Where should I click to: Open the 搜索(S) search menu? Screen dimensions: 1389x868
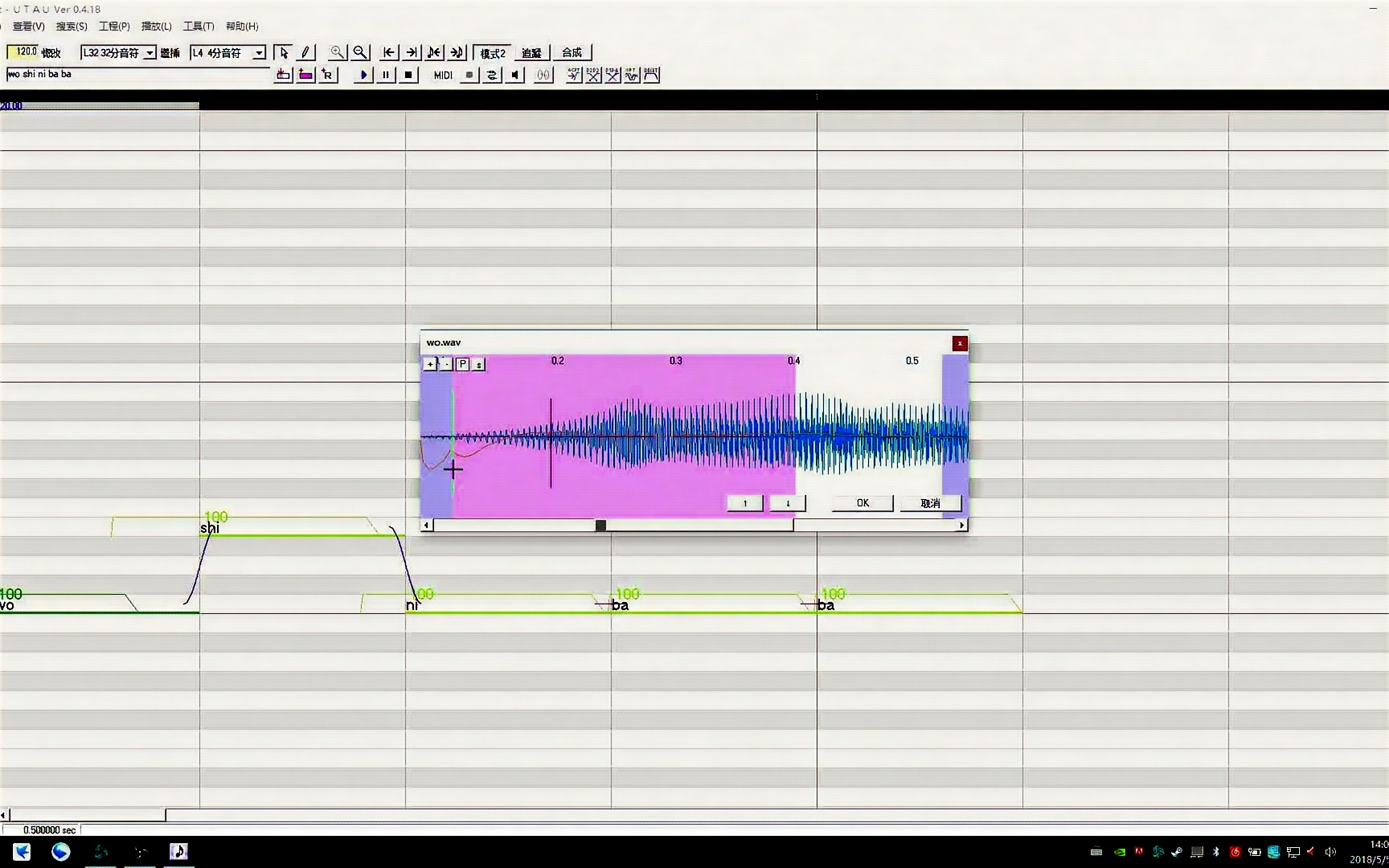click(x=72, y=27)
